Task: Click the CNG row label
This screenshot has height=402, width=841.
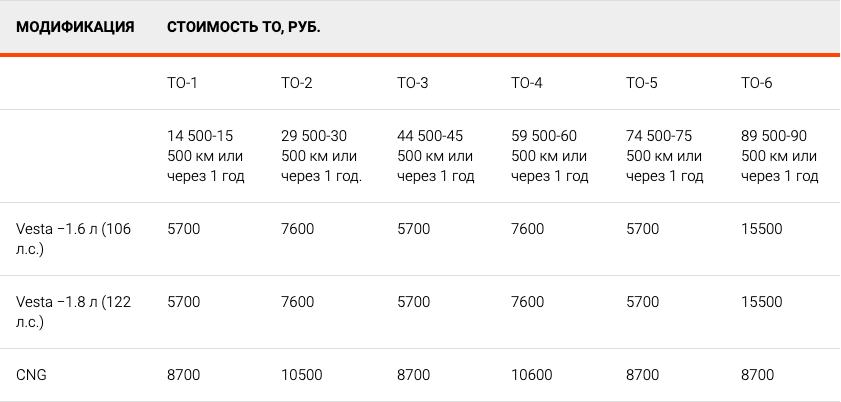Action: click(31, 375)
